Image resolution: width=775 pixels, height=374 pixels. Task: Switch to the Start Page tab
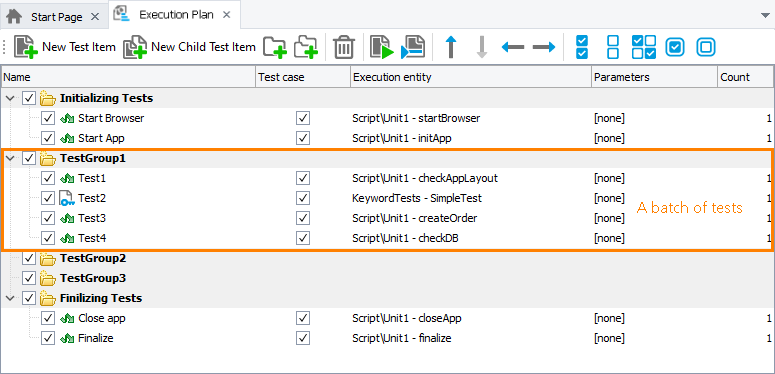[x=51, y=17]
